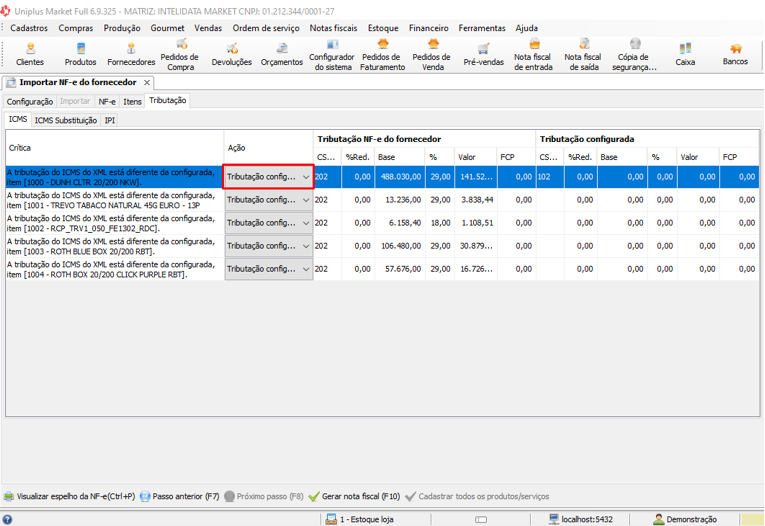Open the Notas fiscais menu

point(333,28)
